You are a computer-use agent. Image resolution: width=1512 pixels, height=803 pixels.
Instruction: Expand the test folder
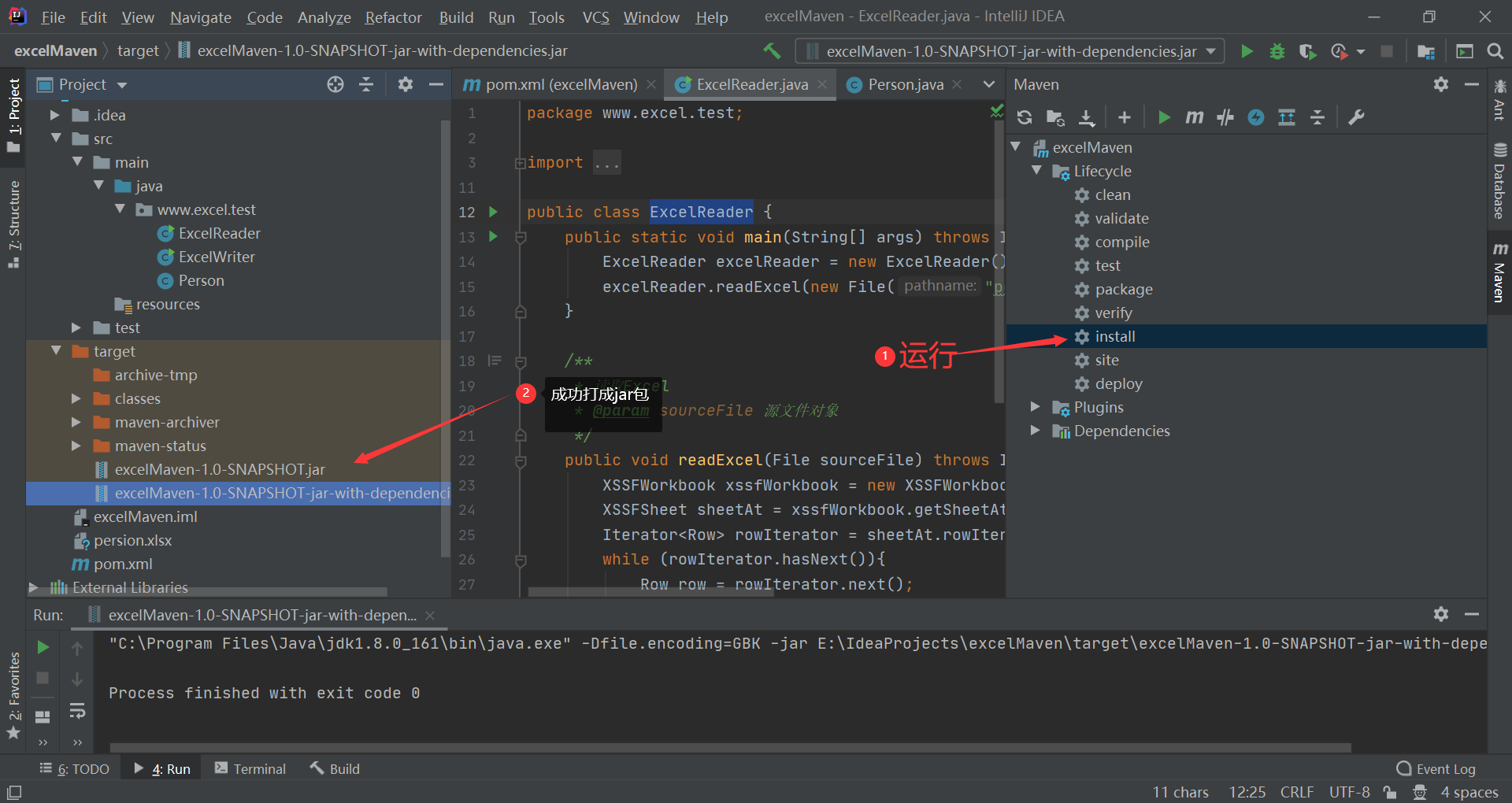click(x=76, y=327)
